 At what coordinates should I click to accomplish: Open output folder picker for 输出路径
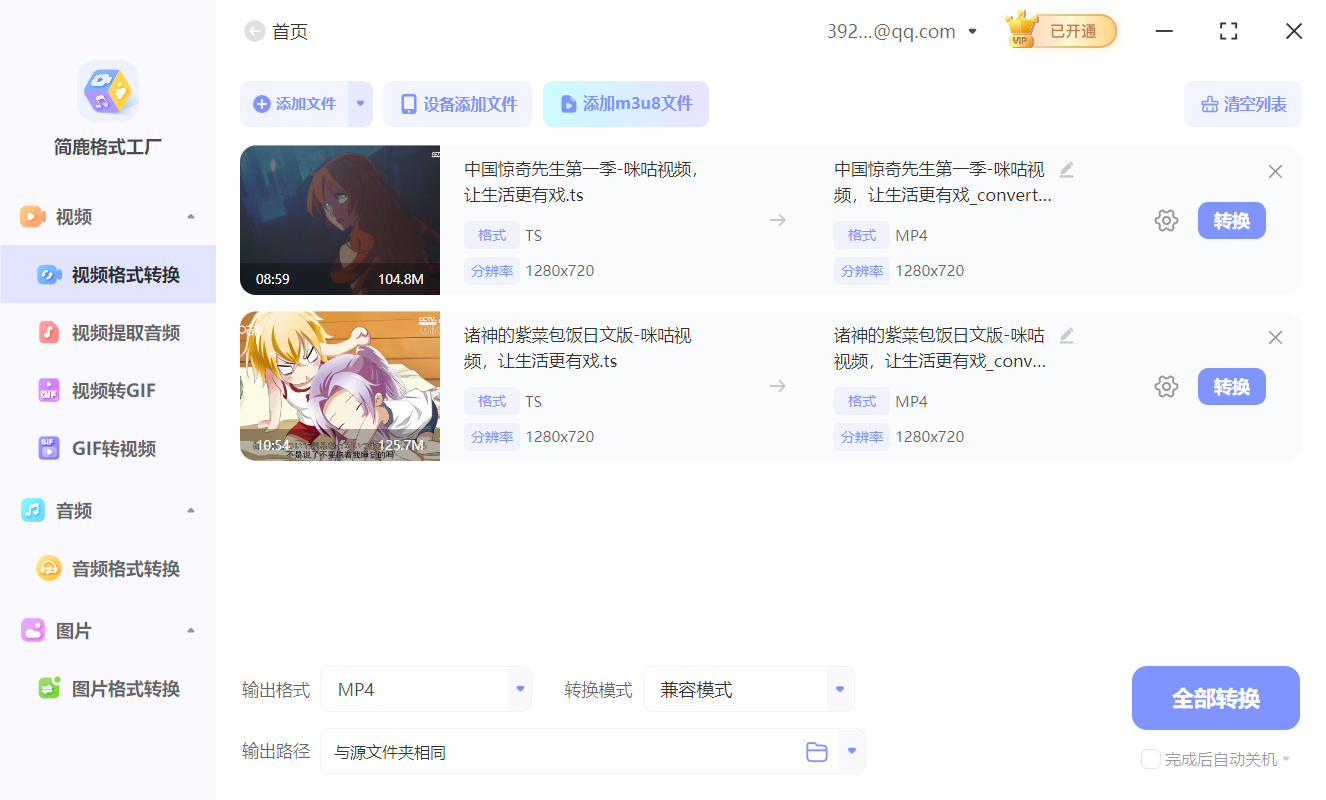(816, 751)
